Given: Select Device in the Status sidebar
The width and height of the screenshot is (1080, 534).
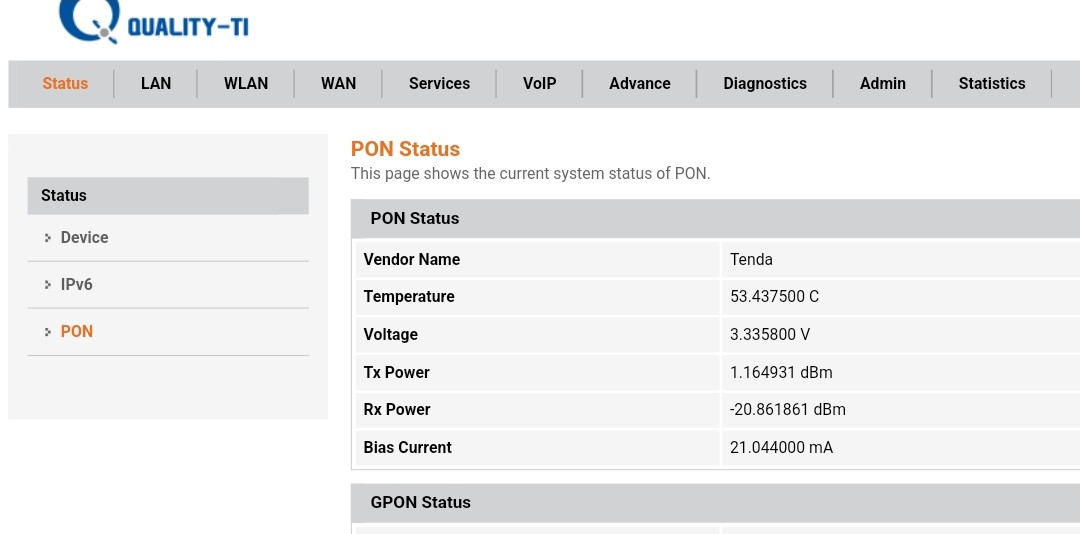Looking at the screenshot, I should click(x=84, y=238).
